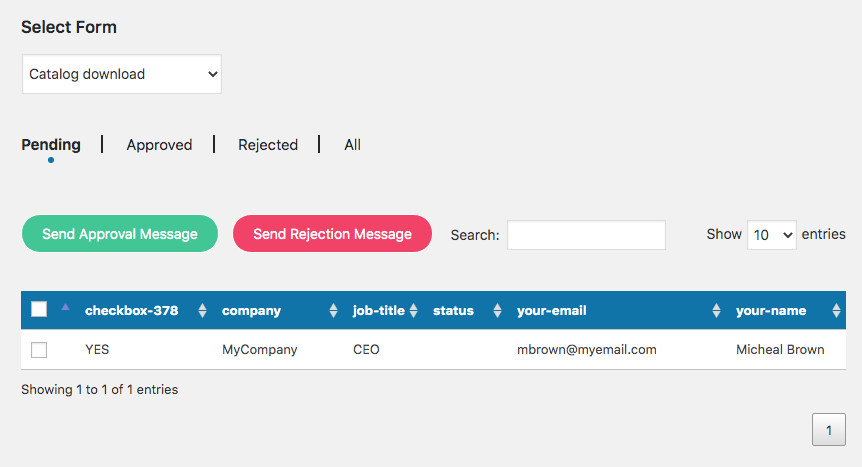Click Send Approval Message button
Screen dimensions: 862x467
(120, 234)
